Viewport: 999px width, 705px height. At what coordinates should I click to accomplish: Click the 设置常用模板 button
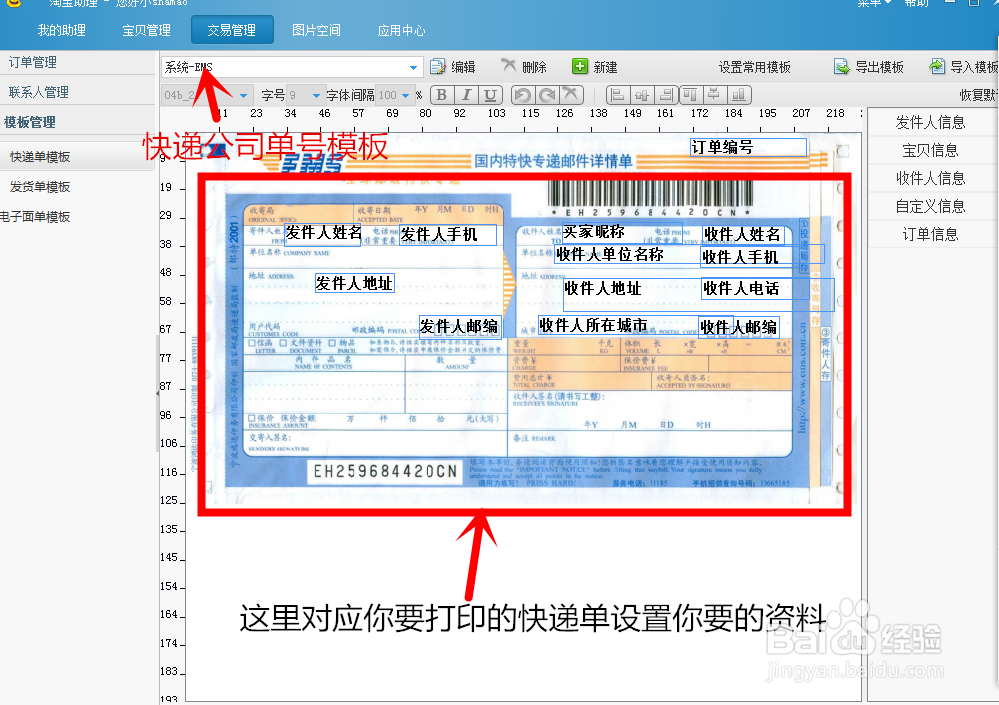point(754,67)
